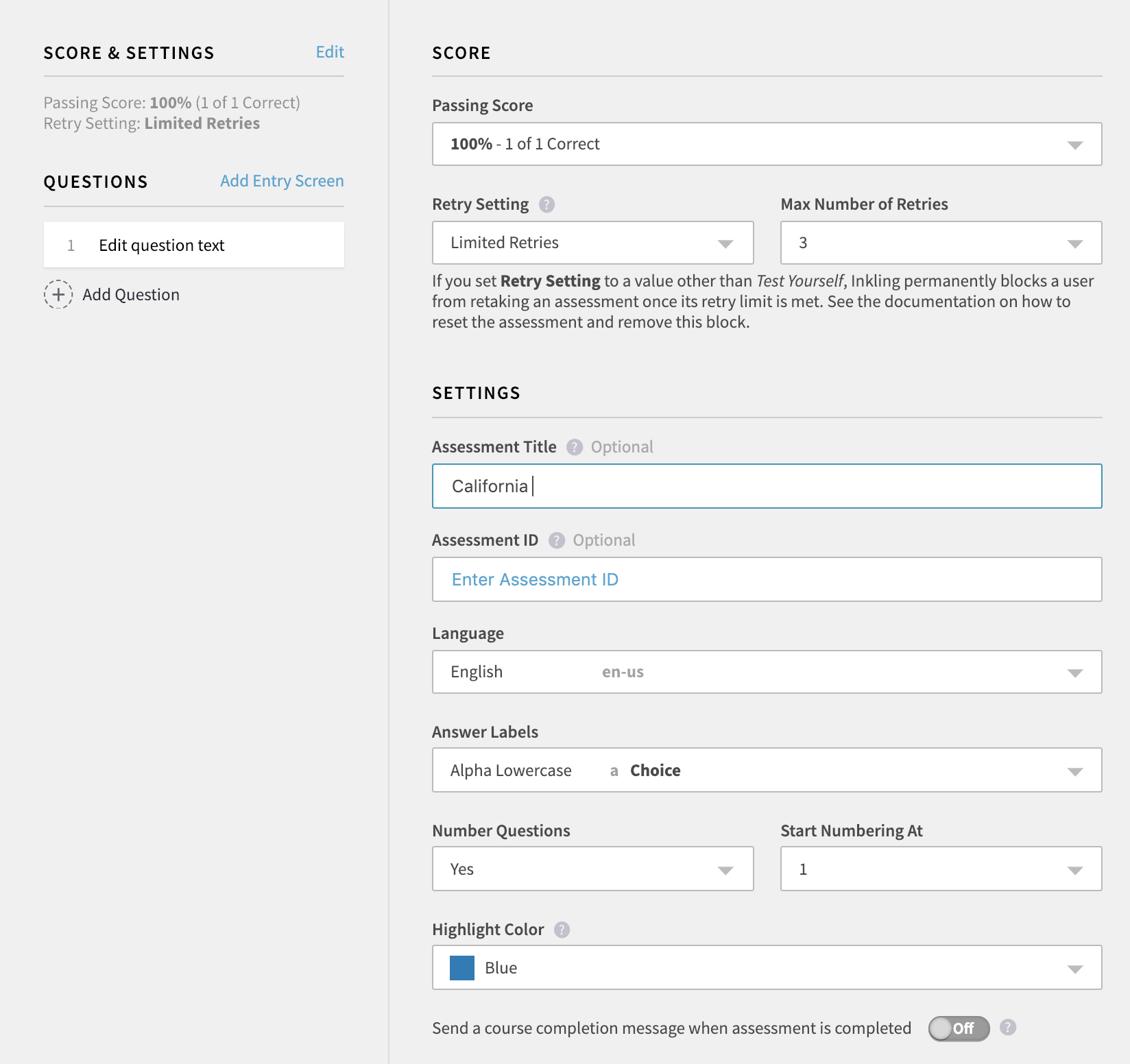1130x1064 pixels.
Task: Click the Assessment Title field containing California
Action: (x=767, y=487)
